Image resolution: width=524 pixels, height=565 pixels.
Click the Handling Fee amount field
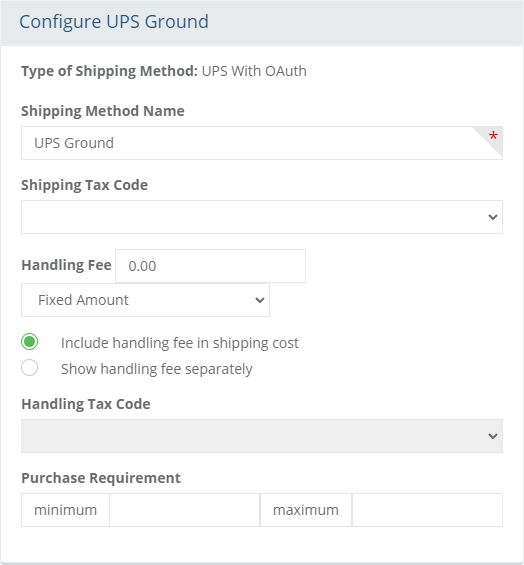(x=210, y=266)
